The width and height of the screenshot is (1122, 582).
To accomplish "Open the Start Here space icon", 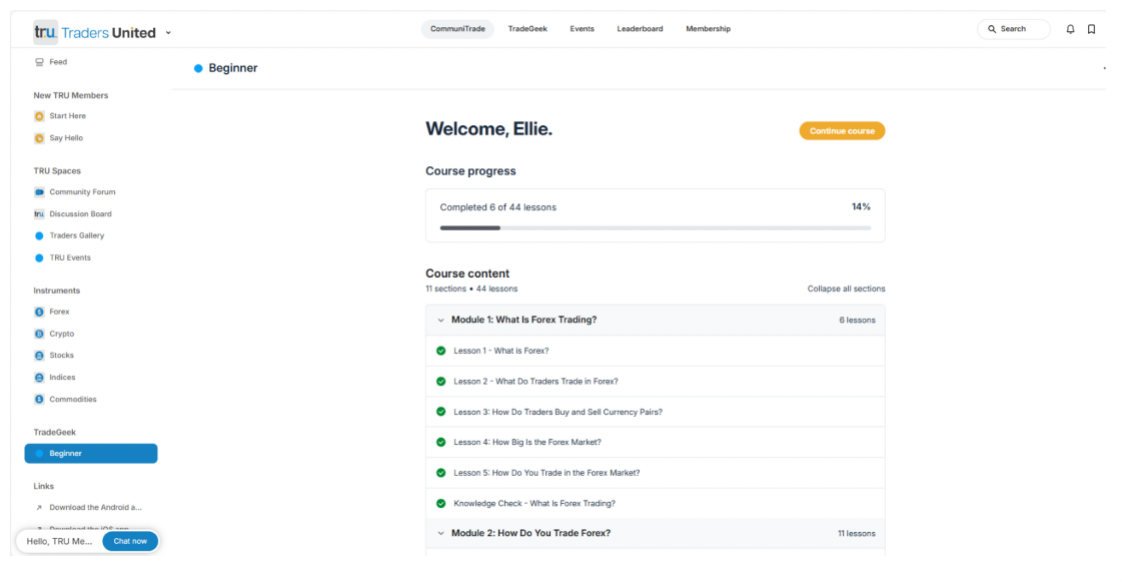I will click(39, 116).
